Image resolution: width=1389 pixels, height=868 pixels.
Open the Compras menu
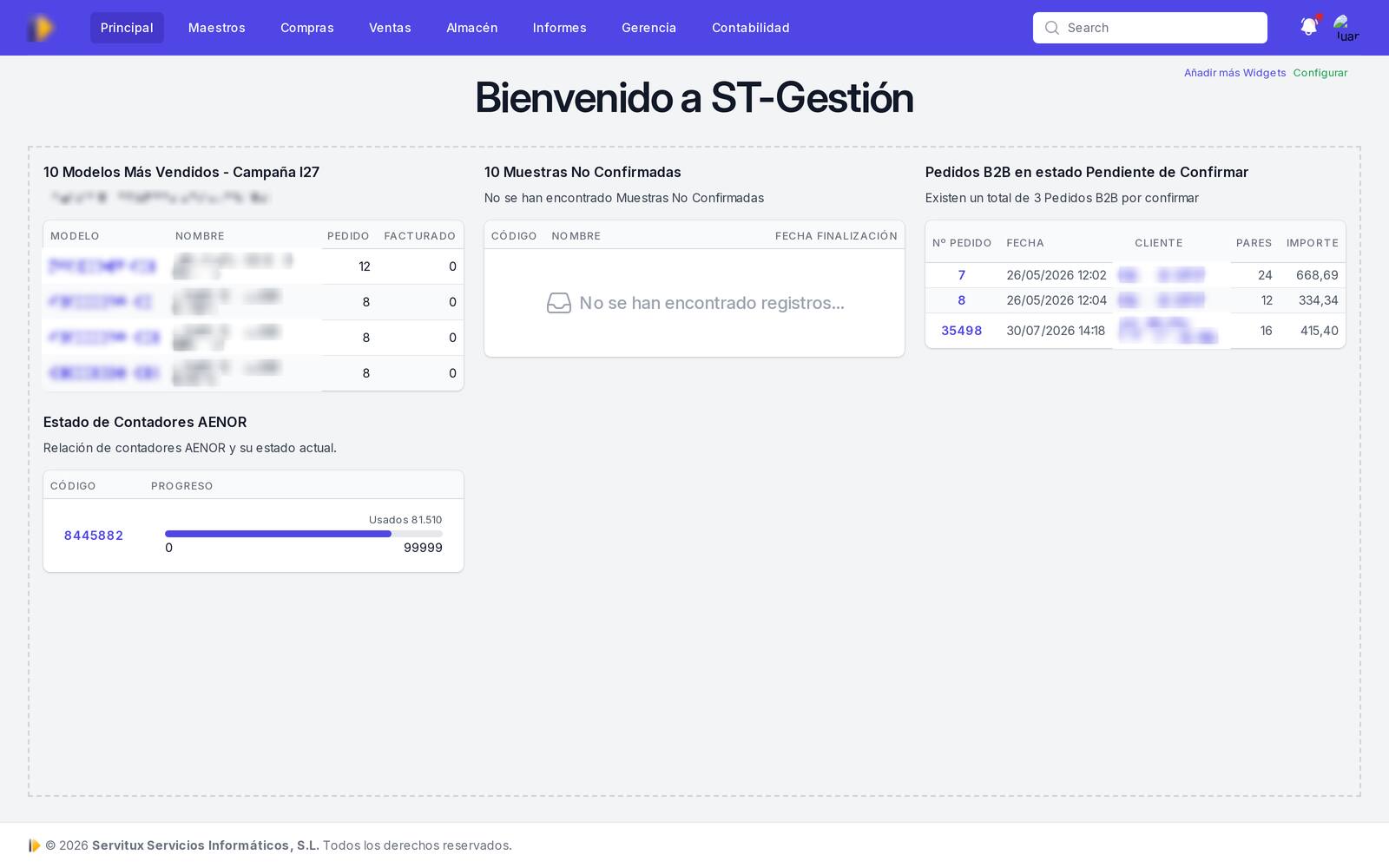click(307, 28)
